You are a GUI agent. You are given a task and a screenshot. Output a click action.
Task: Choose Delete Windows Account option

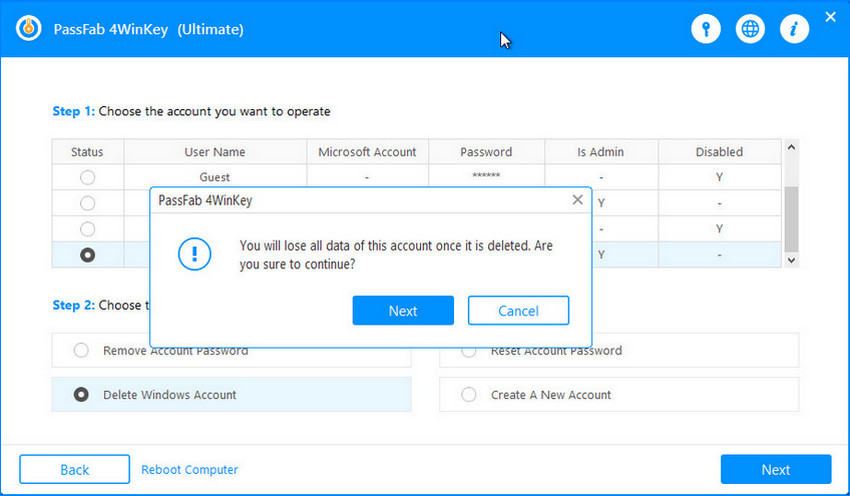pyautogui.click(x=231, y=395)
